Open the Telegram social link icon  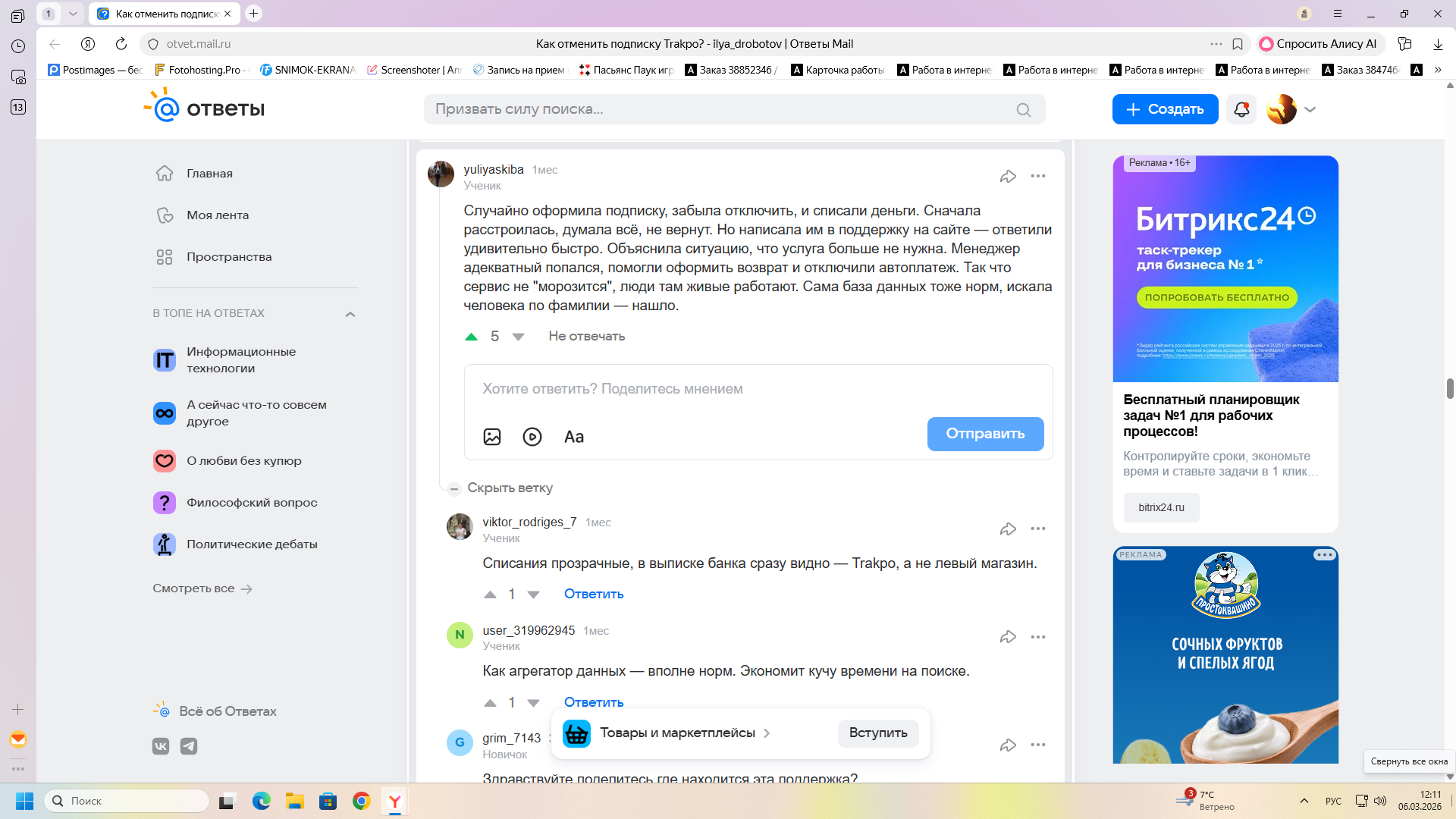(189, 746)
